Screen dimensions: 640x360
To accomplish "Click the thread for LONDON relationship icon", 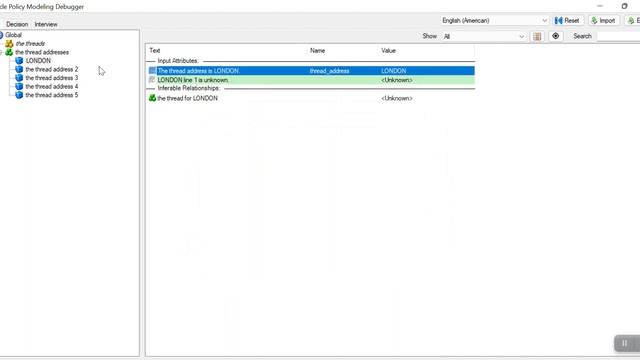I will pos(152,98).
